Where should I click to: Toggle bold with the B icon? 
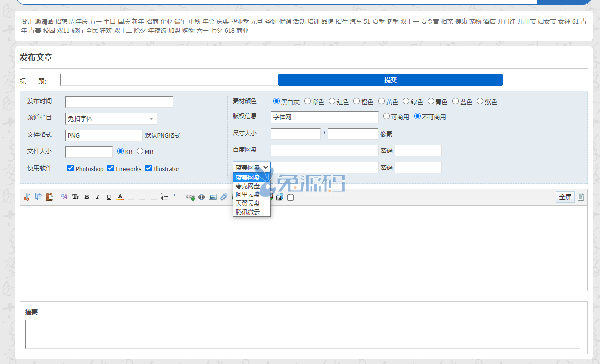tap(87, 197)
